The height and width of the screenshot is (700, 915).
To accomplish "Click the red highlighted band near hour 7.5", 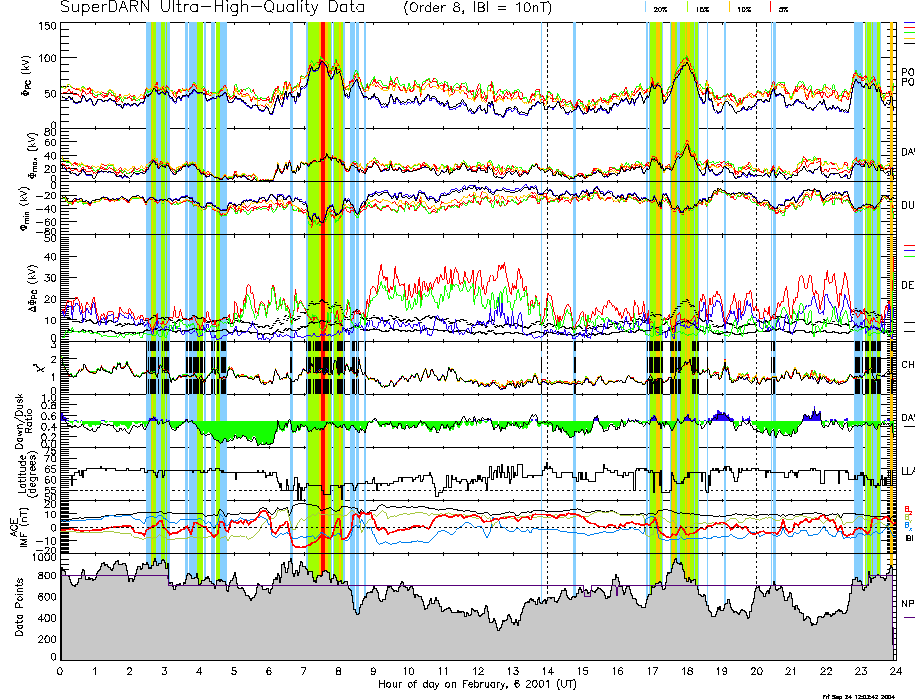I will [x=323, y=300].
